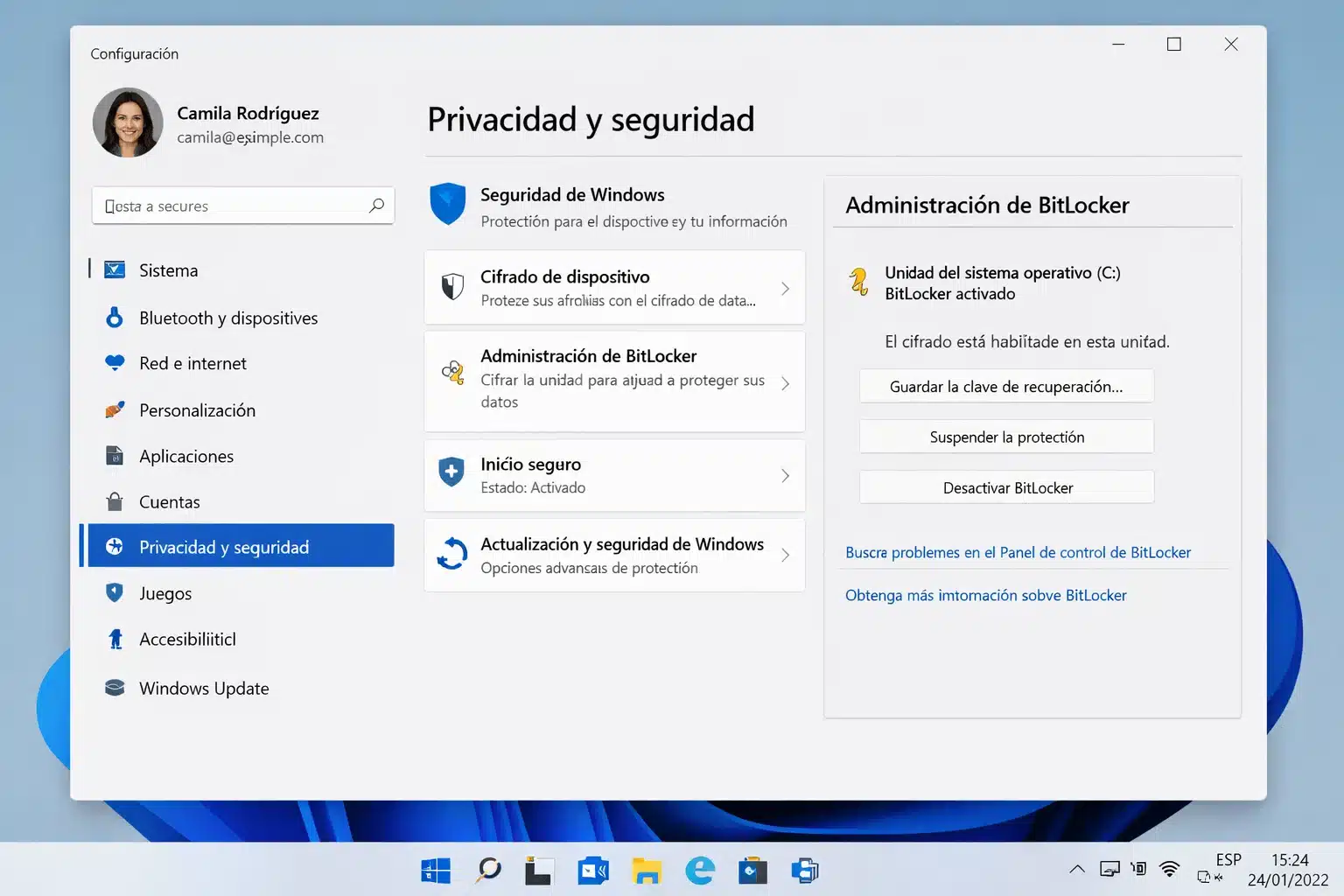
Task: Click the Seguridad de Windows shield icon
Action: point(447,206)
